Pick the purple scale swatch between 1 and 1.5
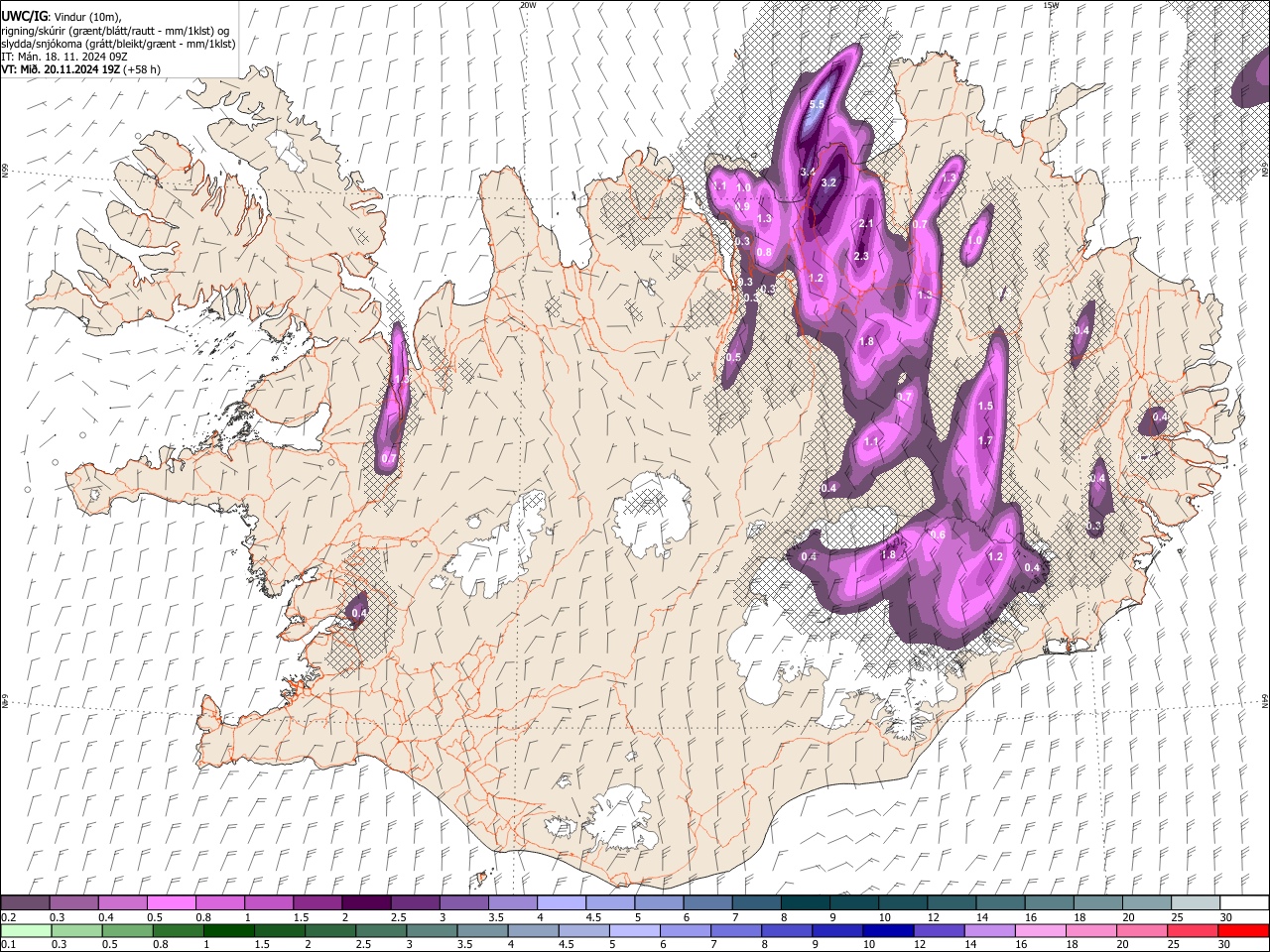This screenshot has height=952, width=1270. pos(268,903)
